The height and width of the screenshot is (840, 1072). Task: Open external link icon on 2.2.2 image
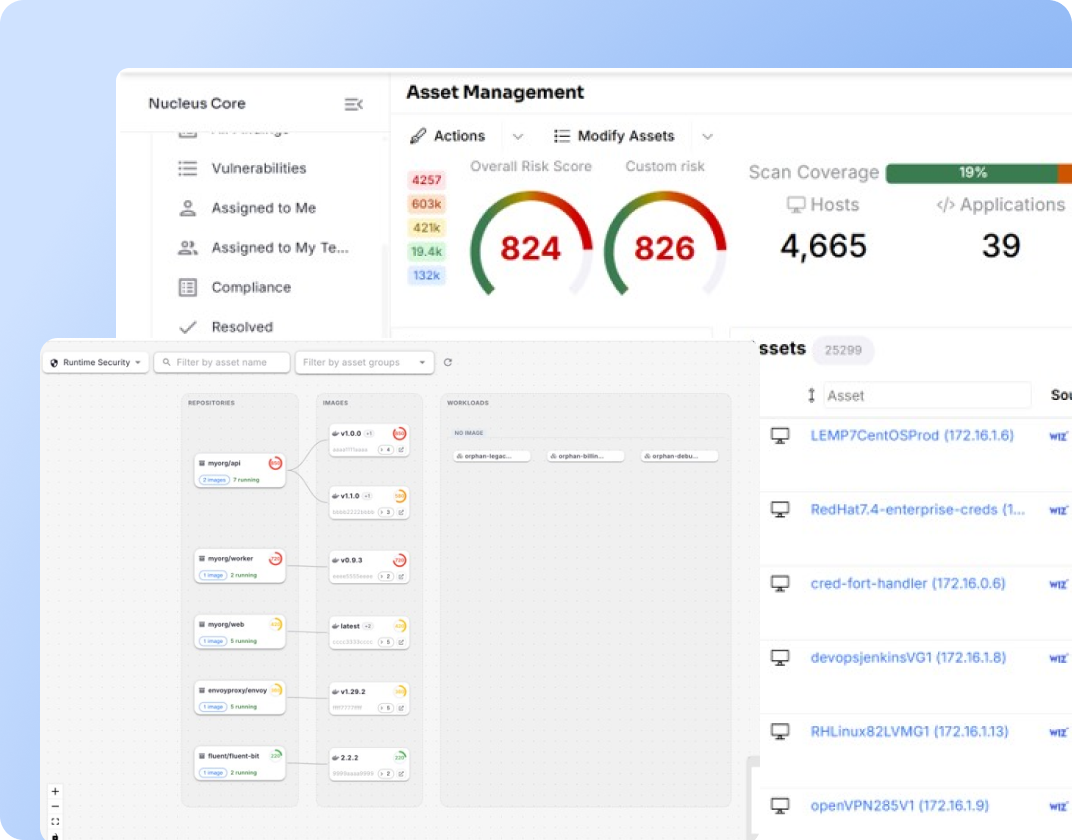tap(401, 774)
